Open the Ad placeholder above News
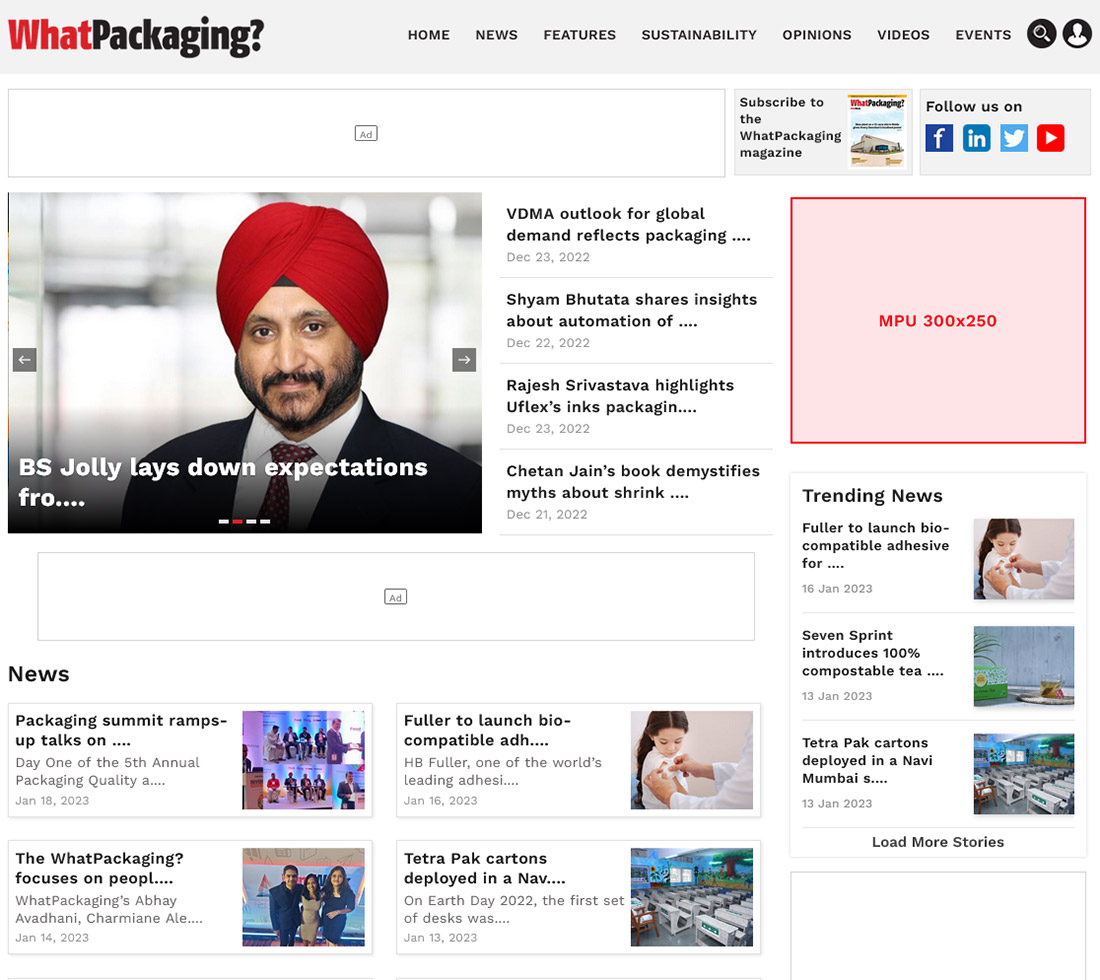 coord(396,596)
